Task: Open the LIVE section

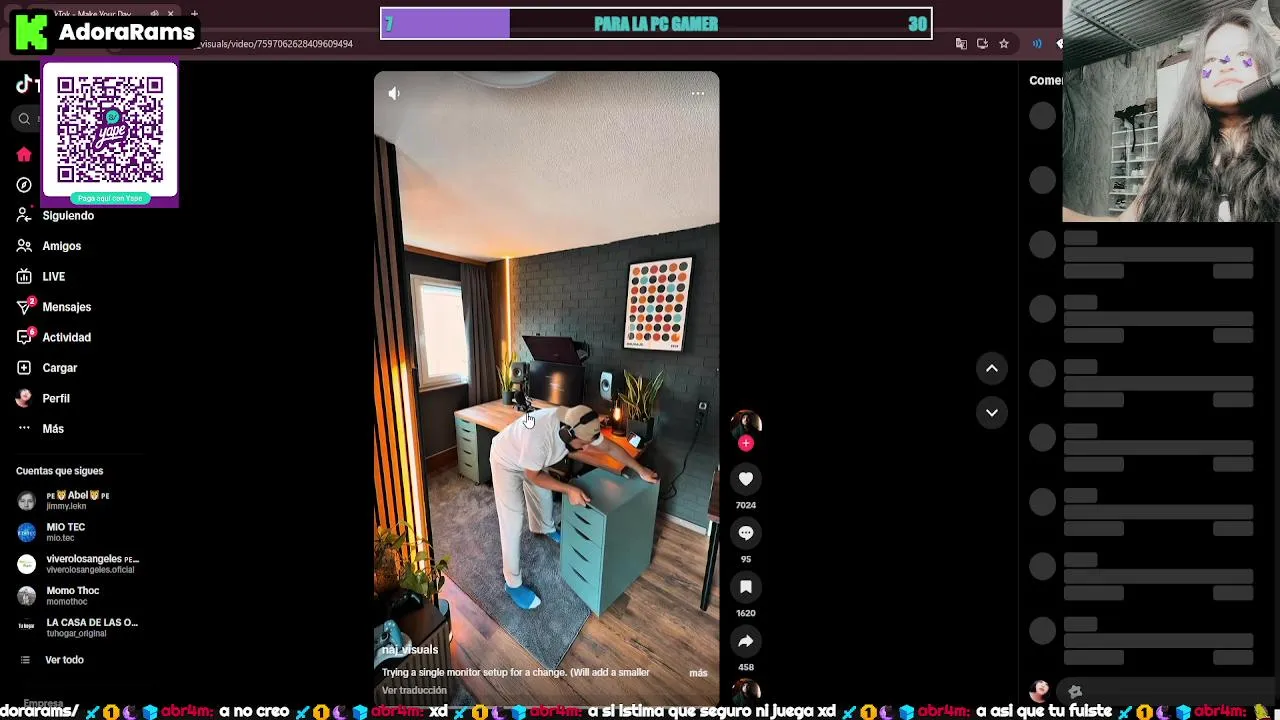Action: pyautogui.click(x=41, y=277)
